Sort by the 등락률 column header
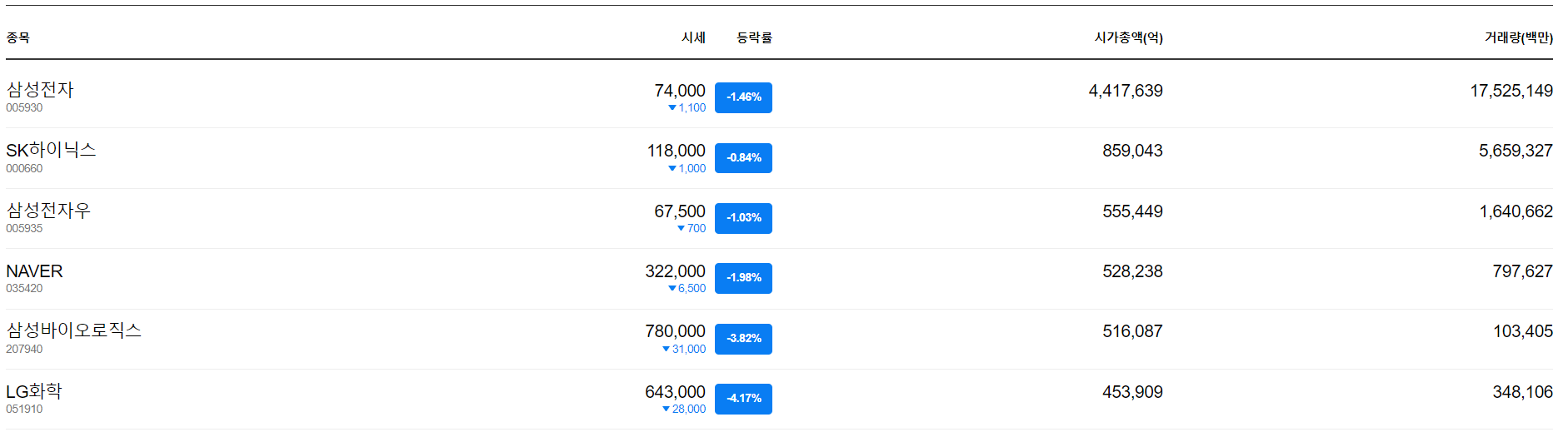Viewport: 1568px width, 432px height. click(x=754, y=37)
